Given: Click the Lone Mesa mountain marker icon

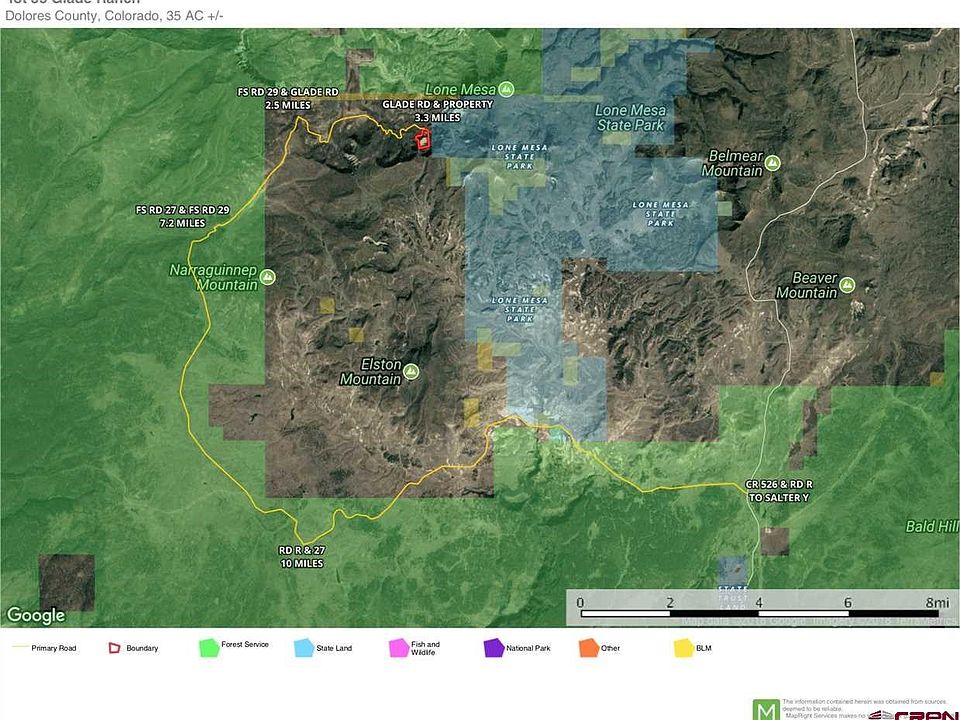Looking at the screenshot, I should (x=506, y=89).
